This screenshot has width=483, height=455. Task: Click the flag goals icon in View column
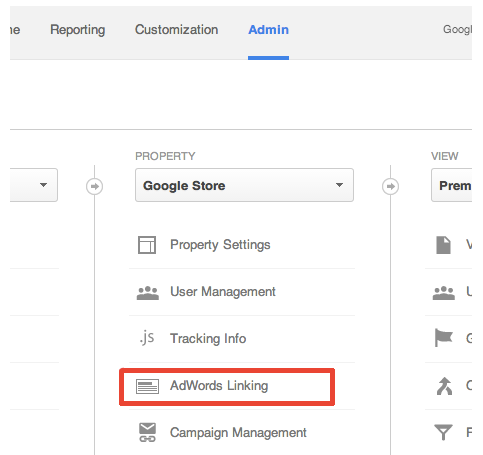(444, 338)
